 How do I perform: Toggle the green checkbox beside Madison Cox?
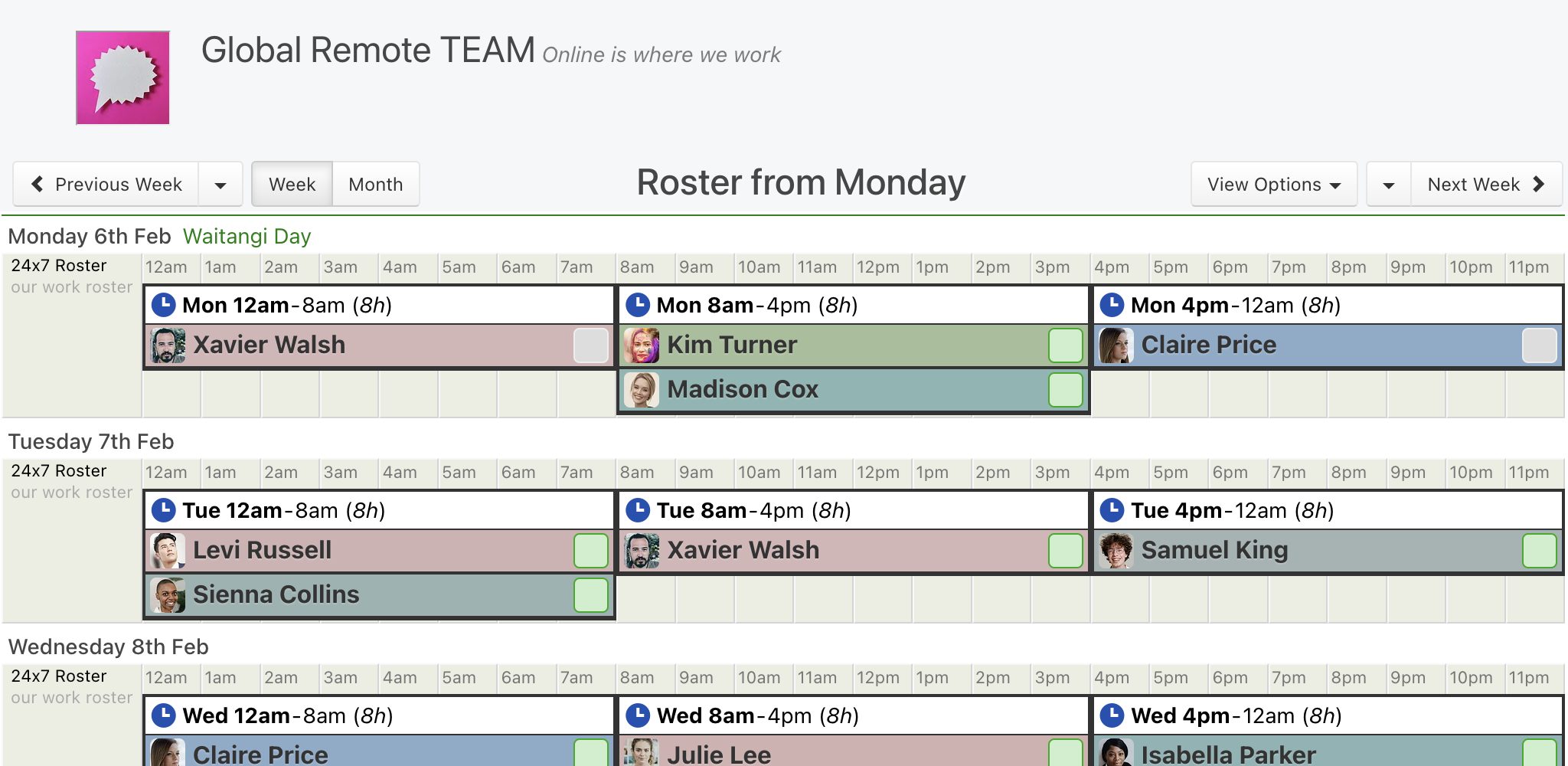point(1065,390)
